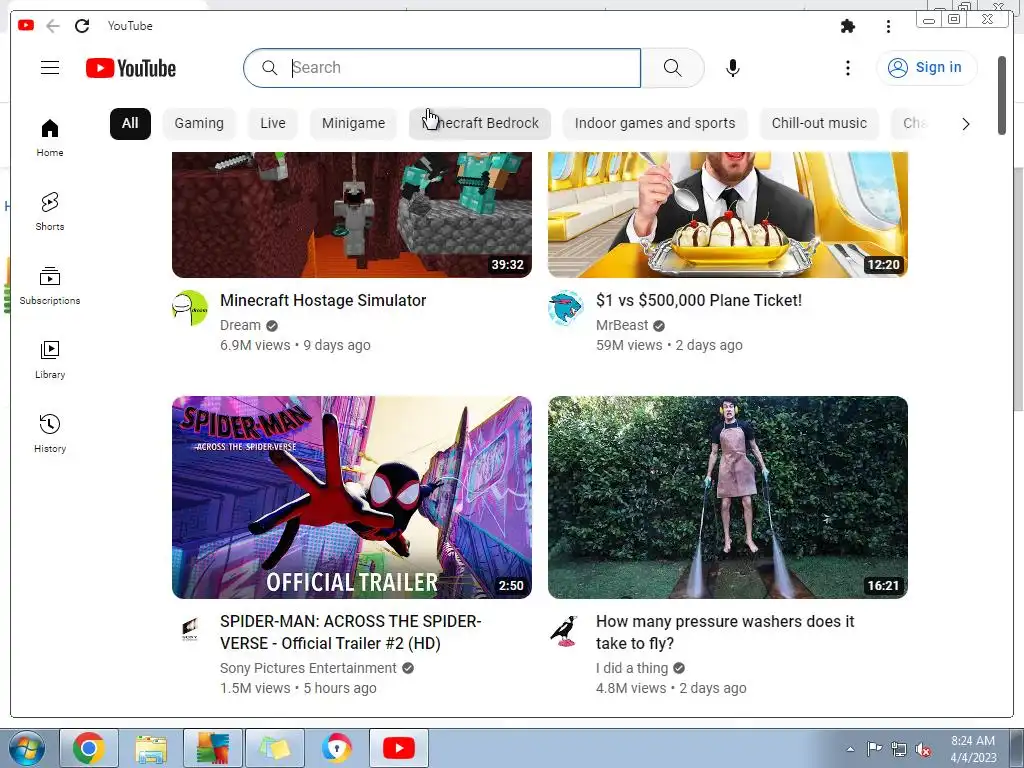The image size is (1024, 768).
Task: Click the browser back arrow
Action: click(x=53, y=26)
